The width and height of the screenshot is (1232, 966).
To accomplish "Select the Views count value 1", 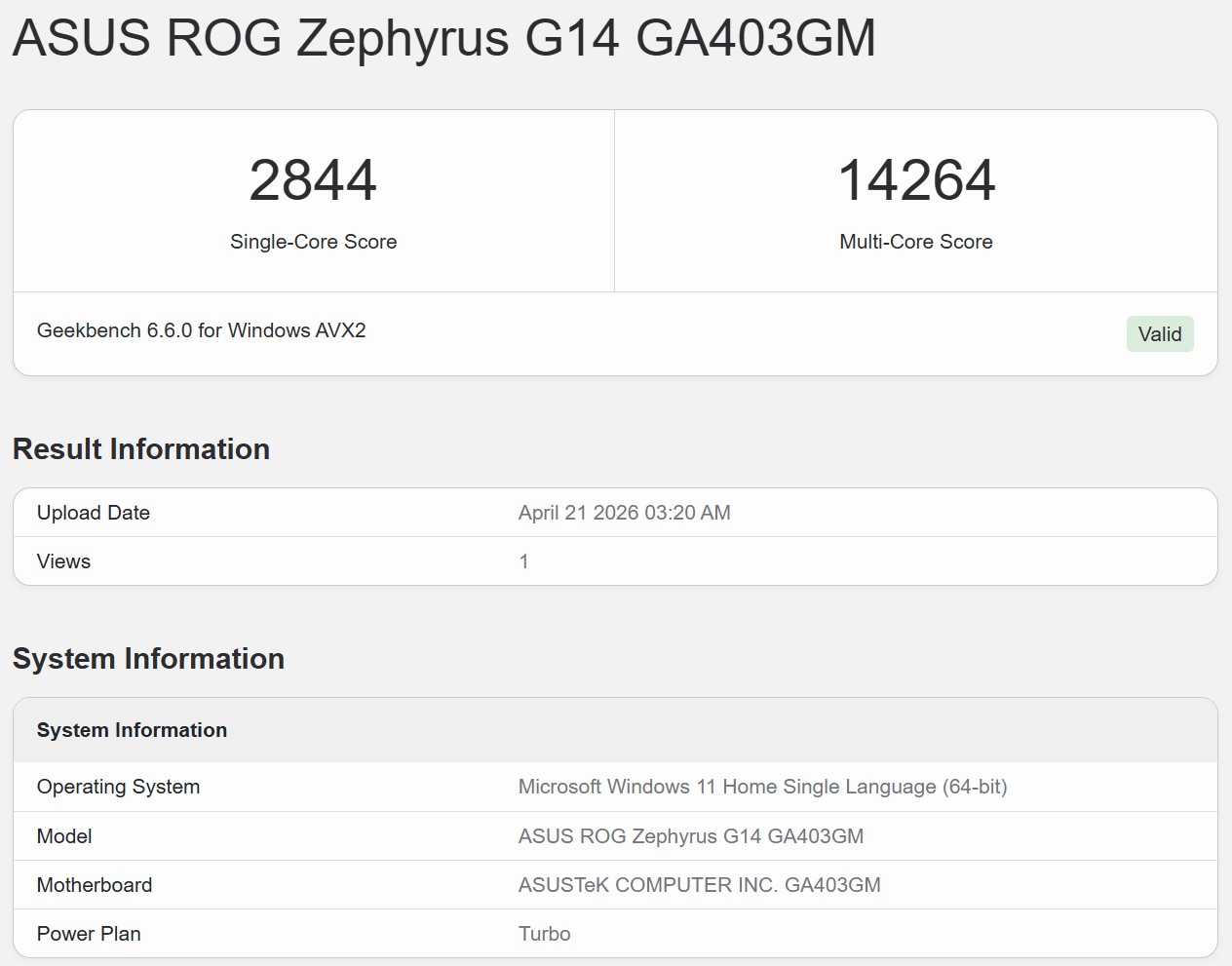I will pyautogui.click(x=524, y=561).
